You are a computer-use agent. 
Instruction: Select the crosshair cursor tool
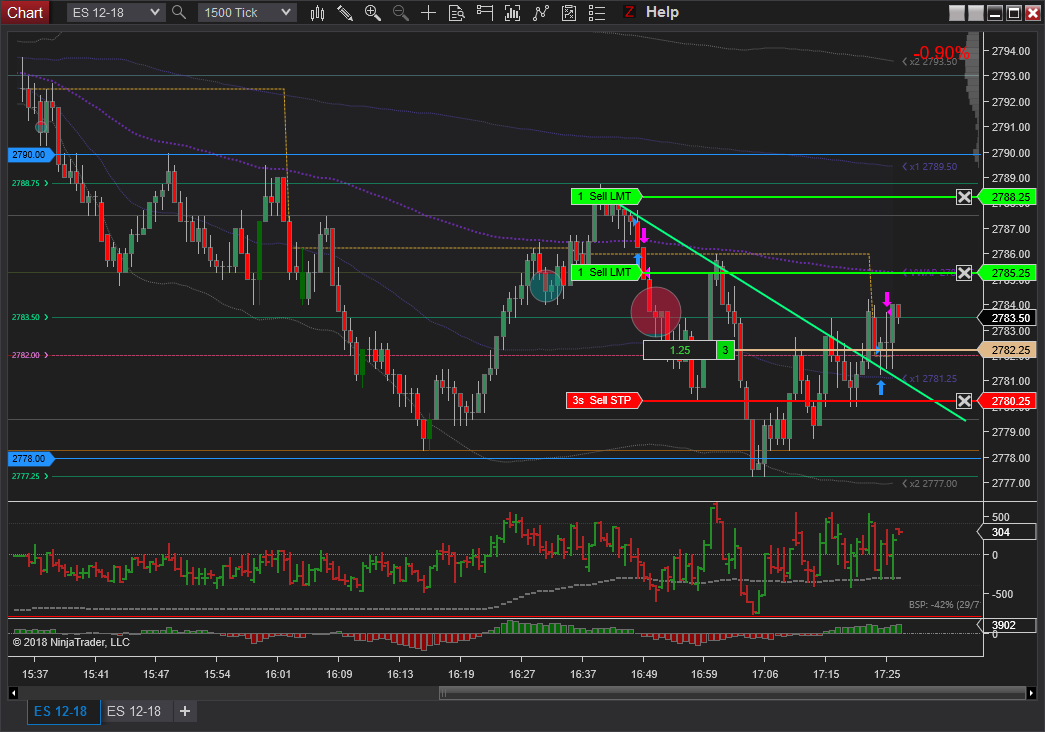click(x=429, y=13)
